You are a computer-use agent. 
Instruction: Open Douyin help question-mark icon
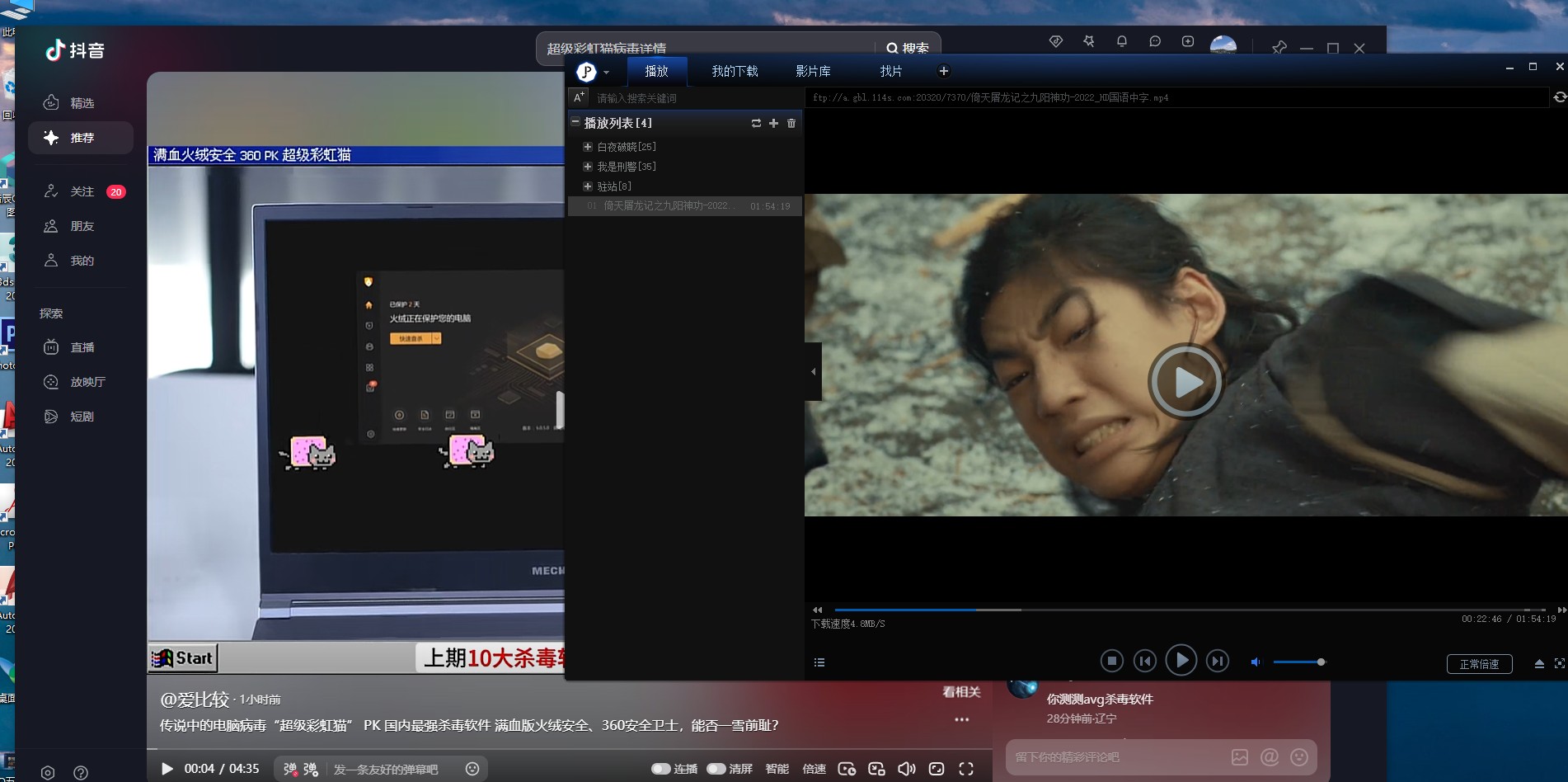pyautogui.click(x=81, y=773)
